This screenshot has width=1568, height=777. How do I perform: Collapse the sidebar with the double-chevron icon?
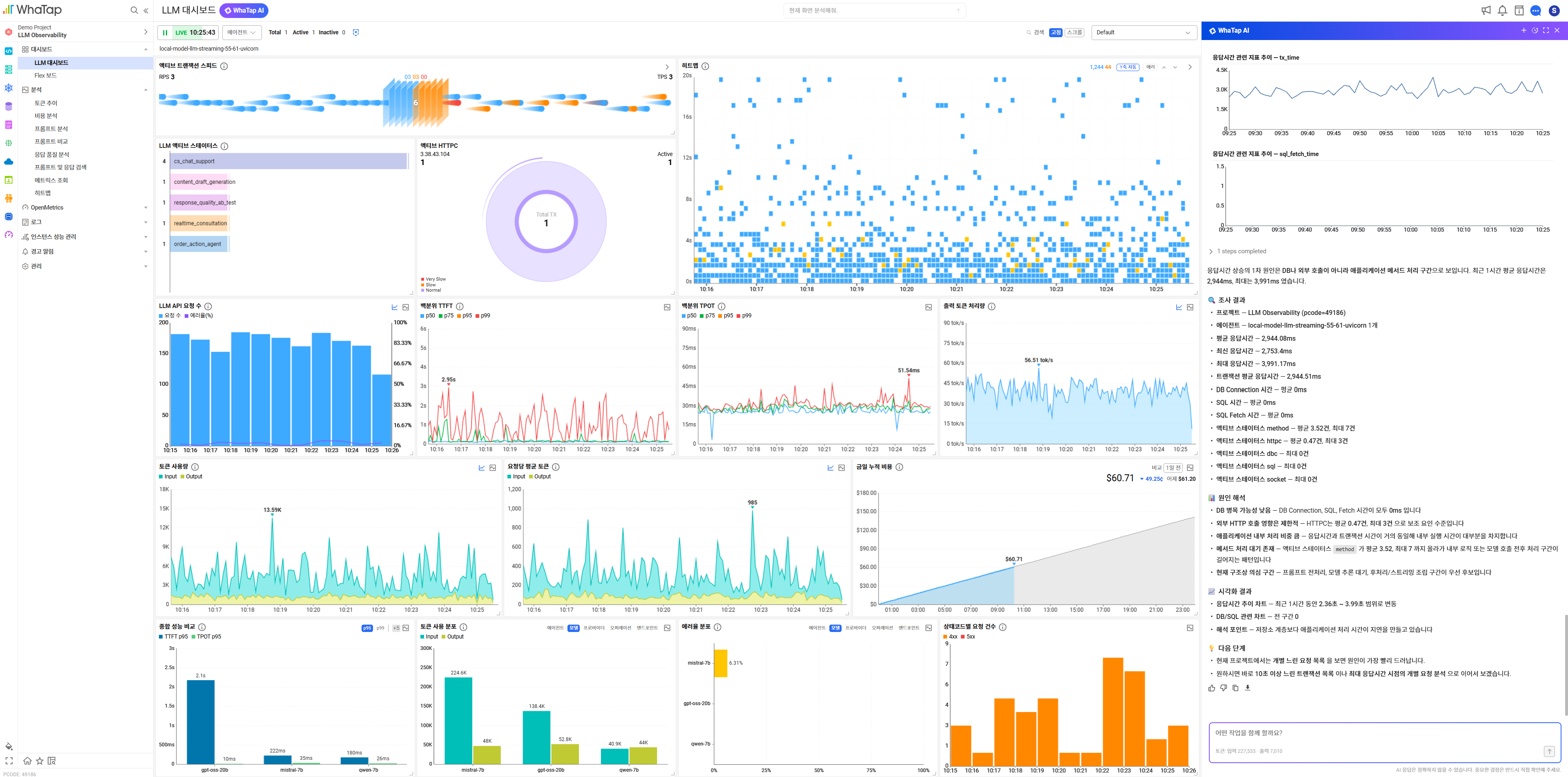[146, 10]
